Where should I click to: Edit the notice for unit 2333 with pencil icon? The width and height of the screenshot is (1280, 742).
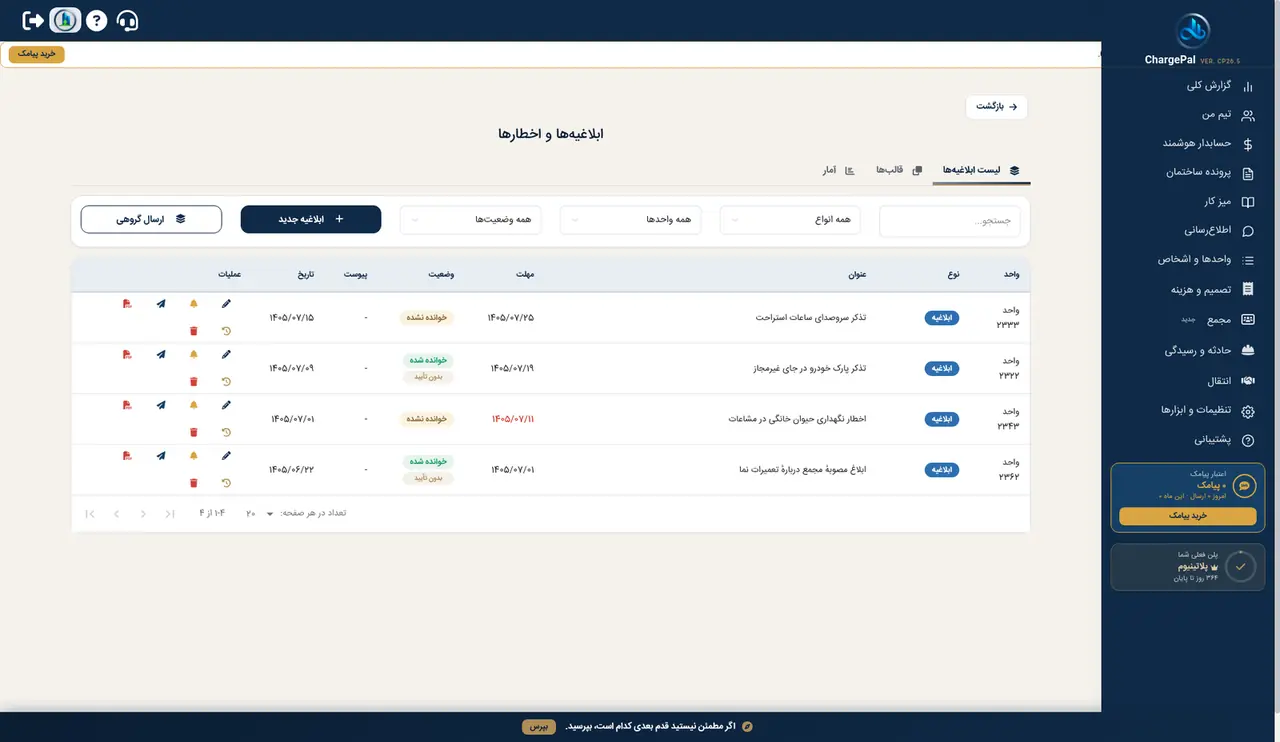[x=226, y=303]
